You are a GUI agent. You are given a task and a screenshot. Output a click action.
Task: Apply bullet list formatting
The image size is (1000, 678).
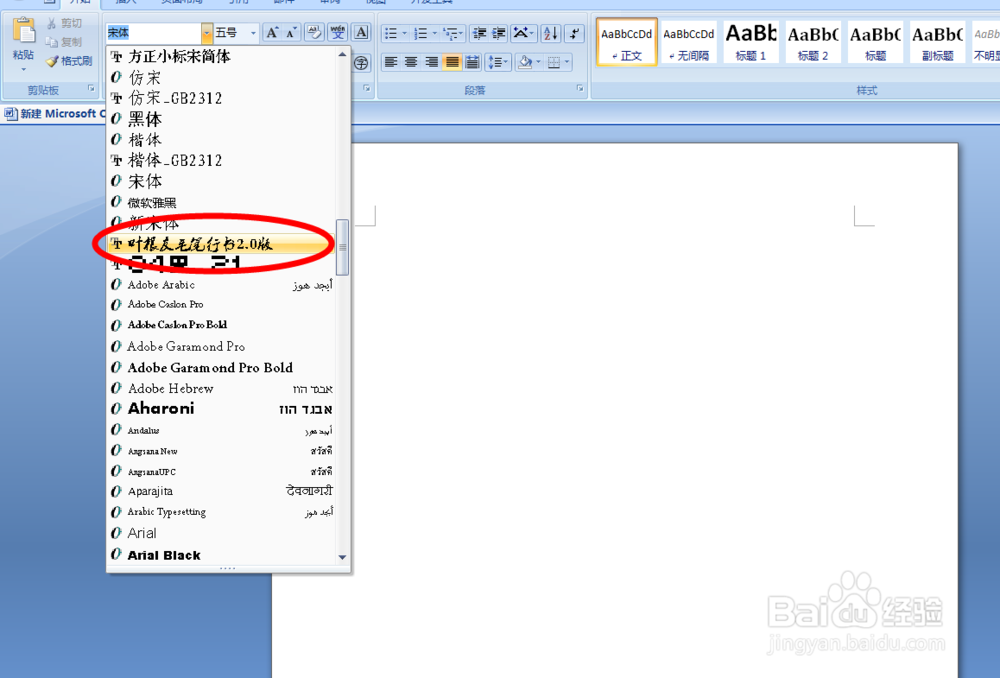click(390, 33)
